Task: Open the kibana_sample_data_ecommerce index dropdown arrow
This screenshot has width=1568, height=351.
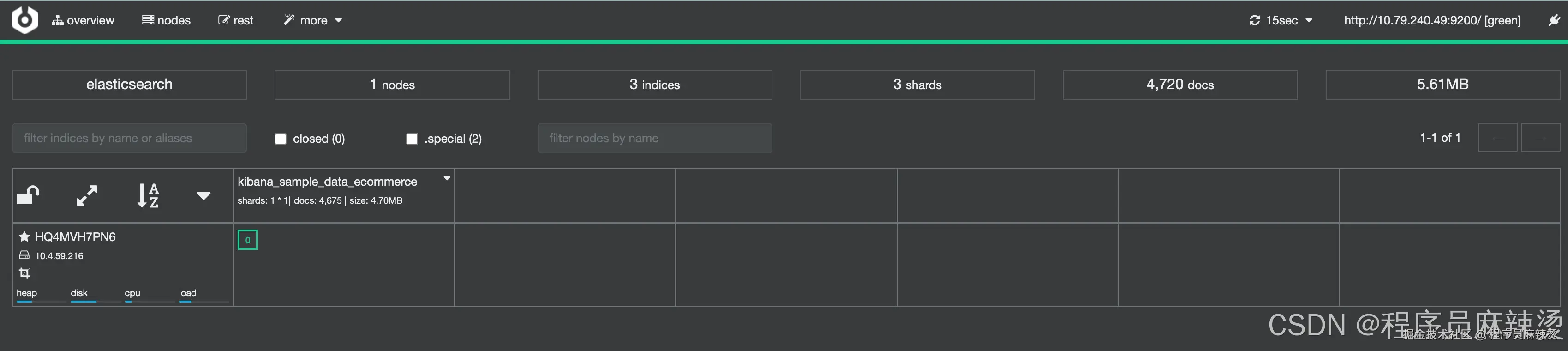Action: [447, 179]
